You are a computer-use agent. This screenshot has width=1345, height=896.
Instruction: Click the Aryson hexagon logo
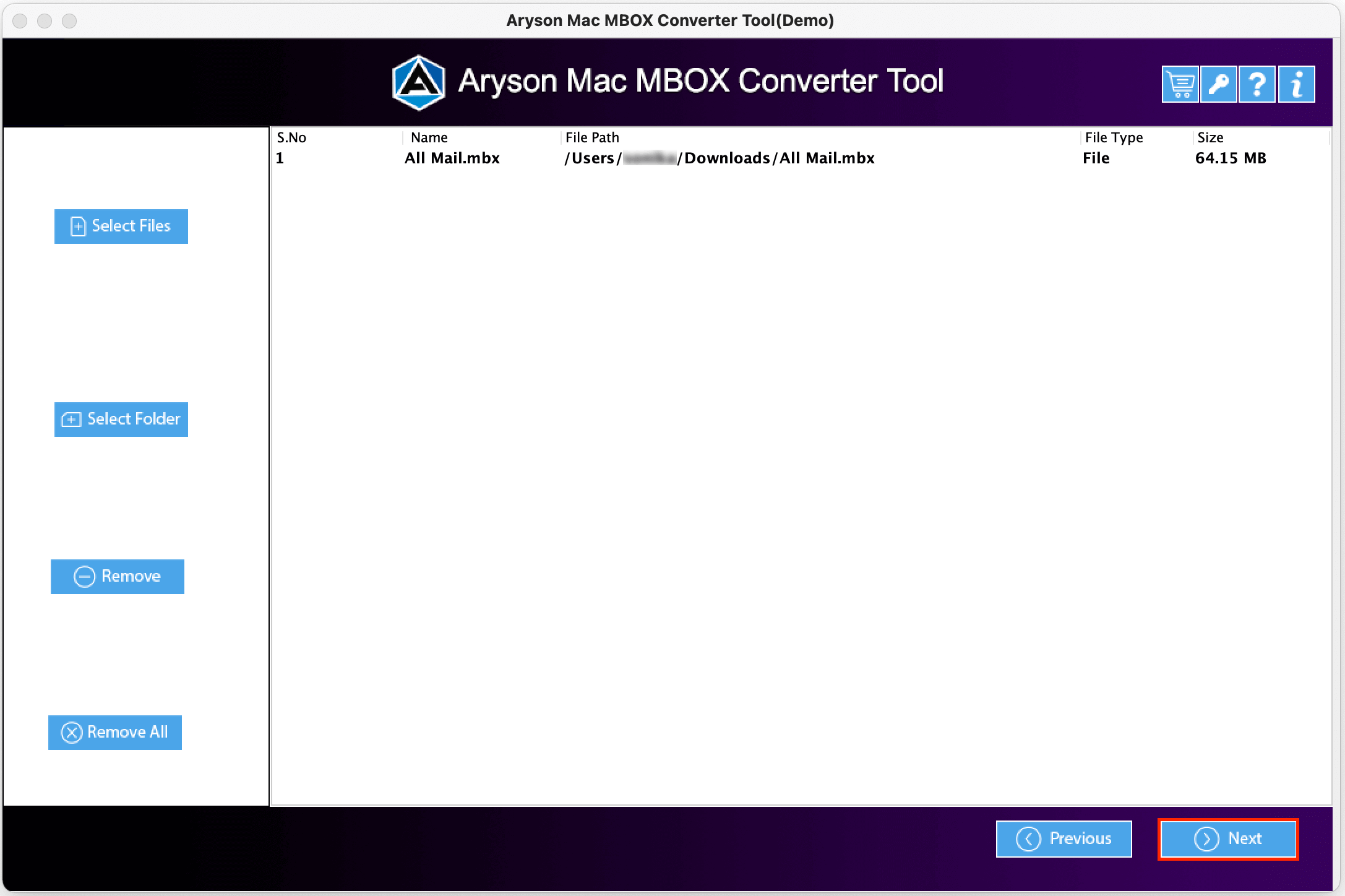click(x=419, y=83)
